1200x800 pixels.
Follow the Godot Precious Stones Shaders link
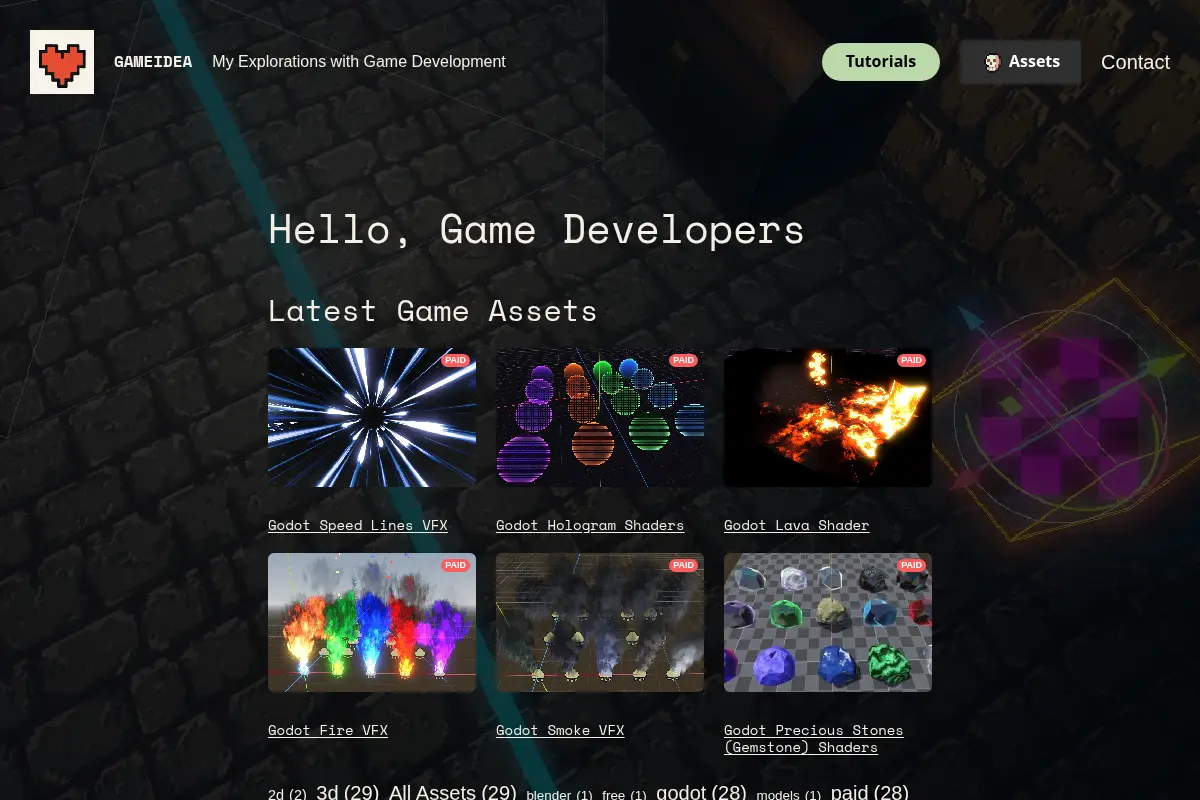pos(813,739)
